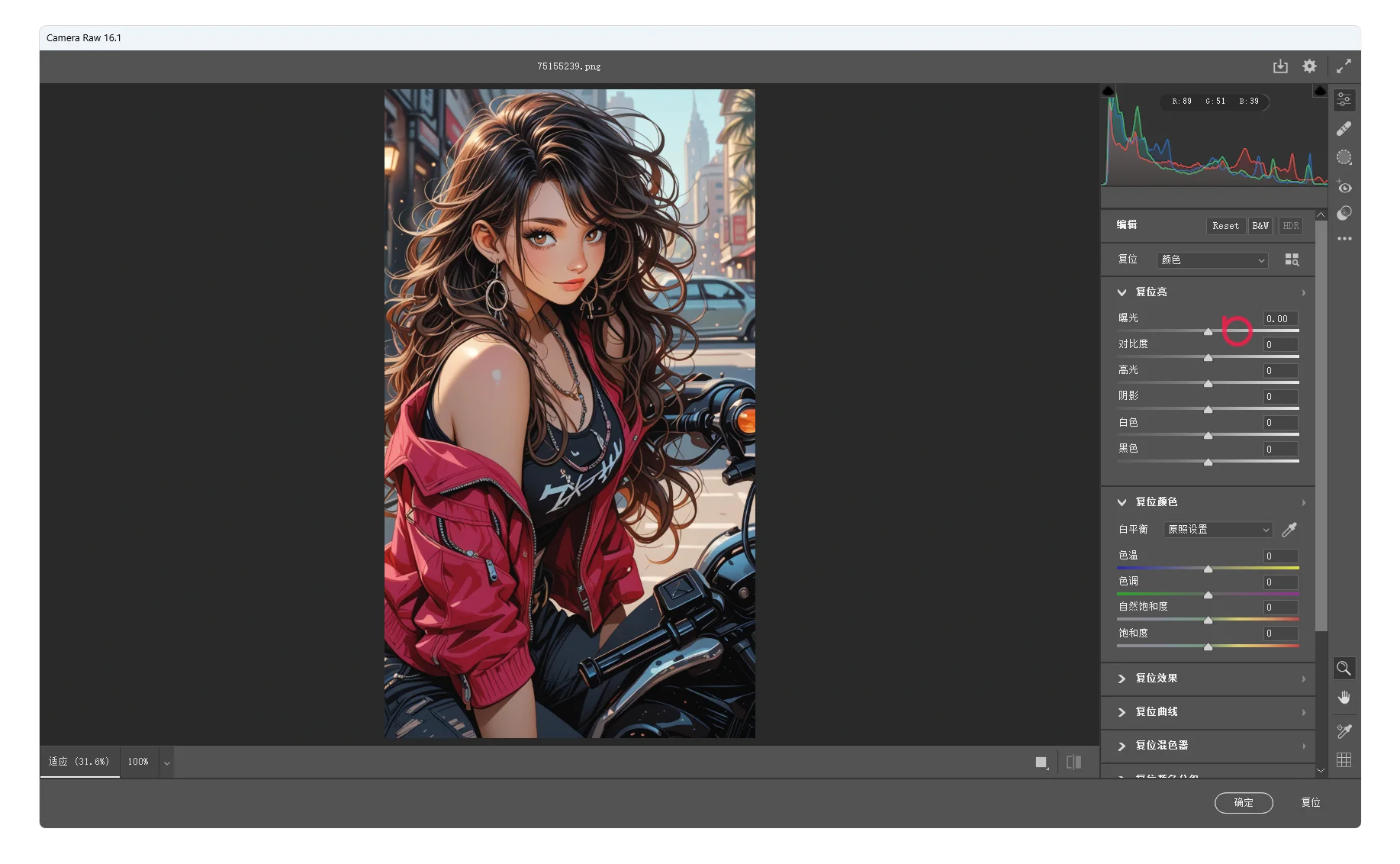Toggle 复位亮 panel preview arrow
The width and height of the screenshot is (1400, 864).
tap(1304, 292)
